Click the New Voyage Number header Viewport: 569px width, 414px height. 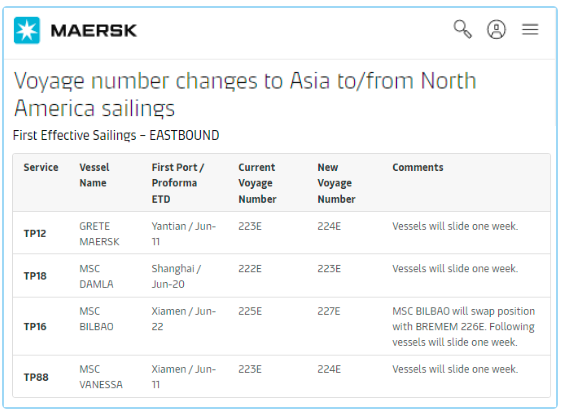tap(336, 183)
